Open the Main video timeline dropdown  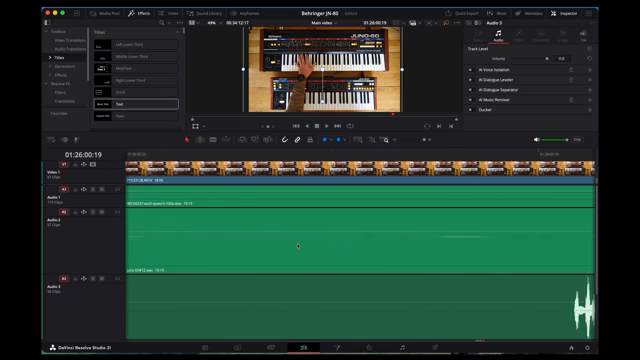[x=324, y=23]
